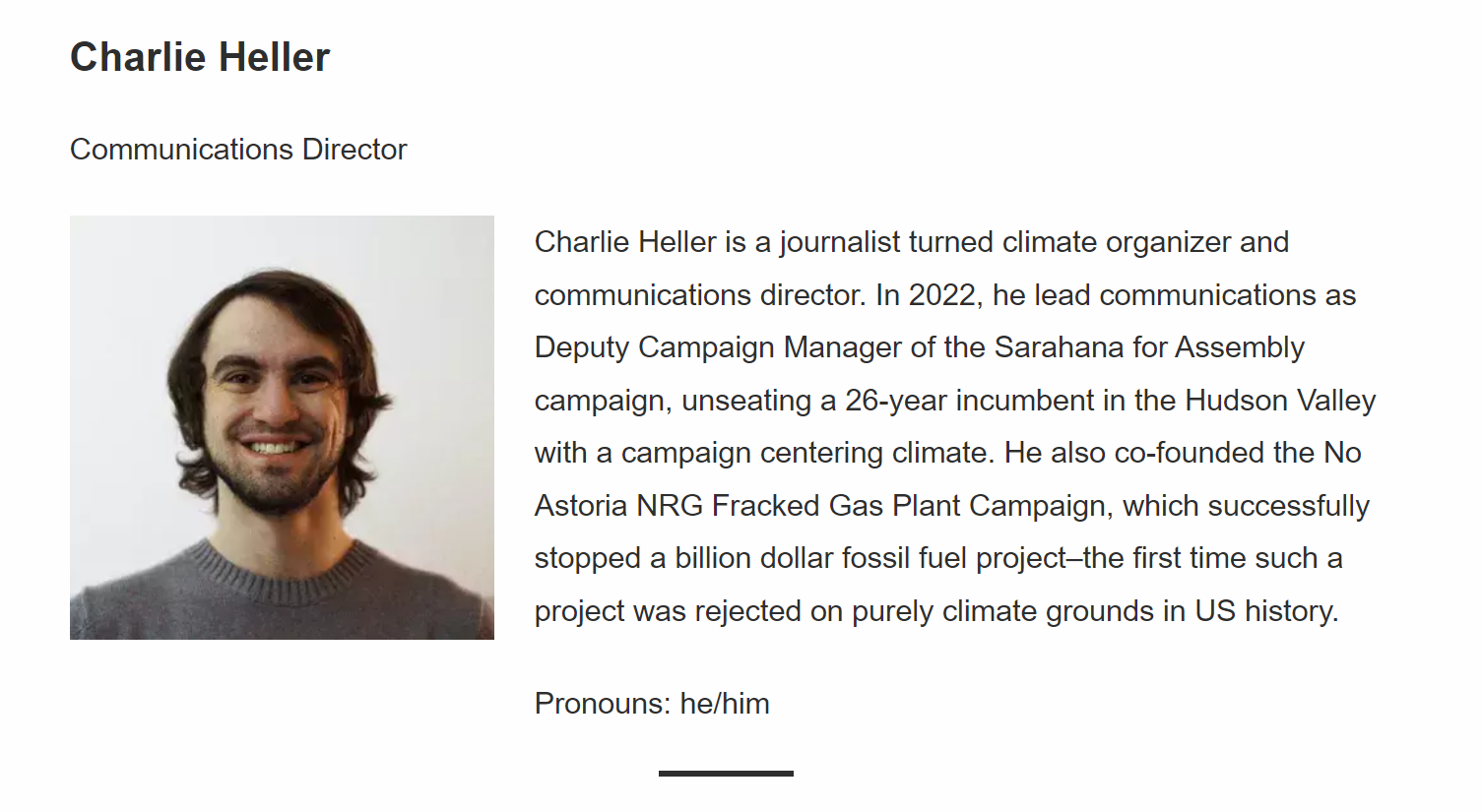Open the staff profile headshot photo
The image size is (1482, 812).
[282, 427]
